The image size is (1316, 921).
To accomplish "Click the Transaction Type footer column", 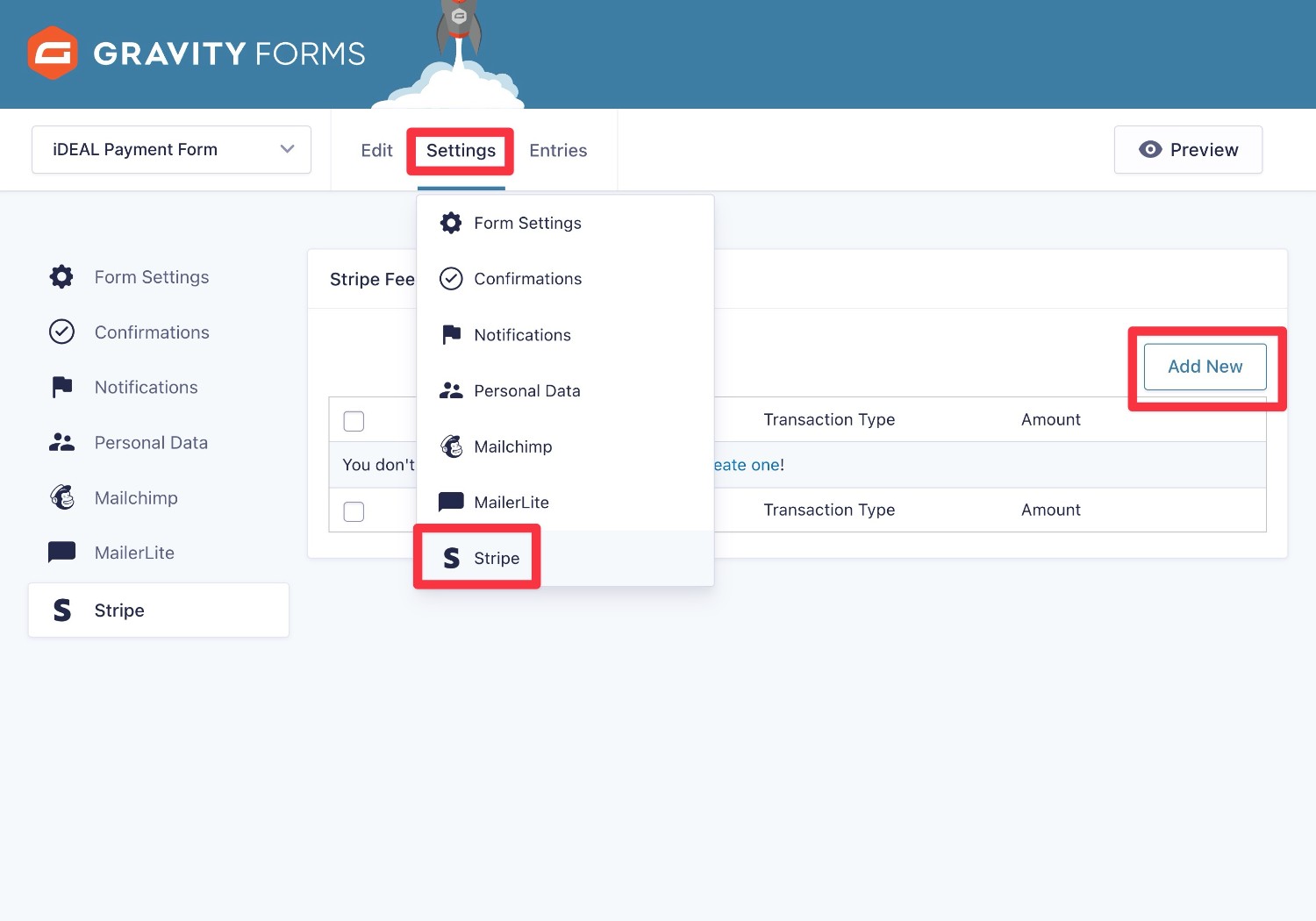I will pos(829,510).
